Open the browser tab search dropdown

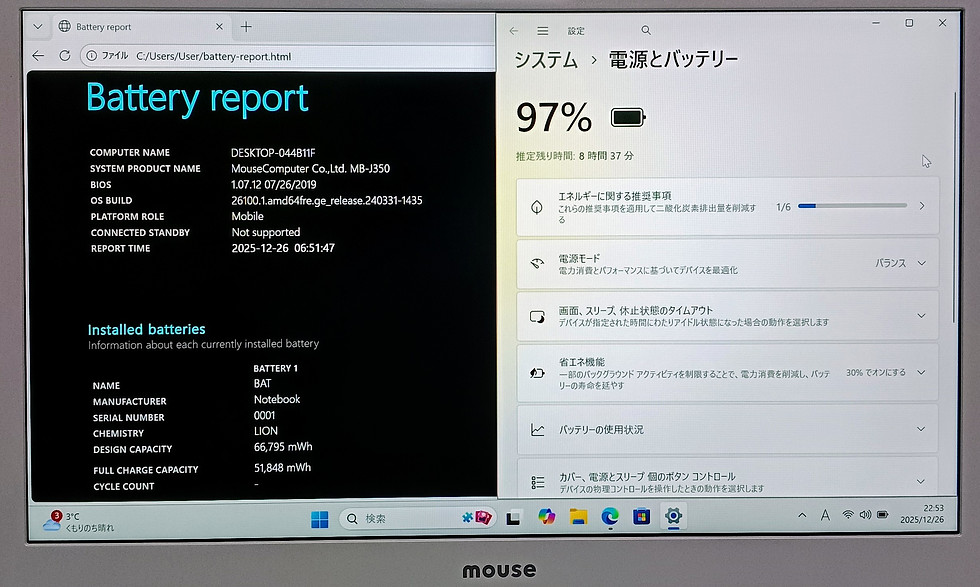click(38, 27)
